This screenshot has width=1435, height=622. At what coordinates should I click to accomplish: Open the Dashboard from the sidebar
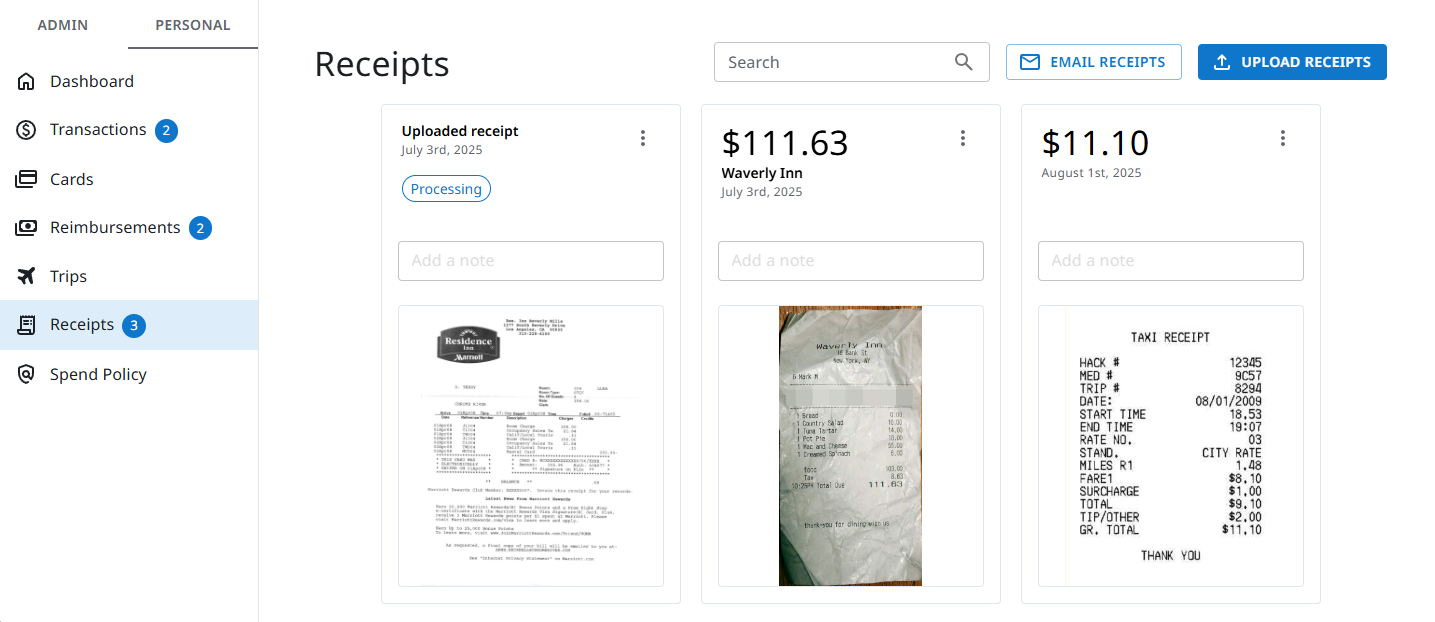[x=91, y=81]
